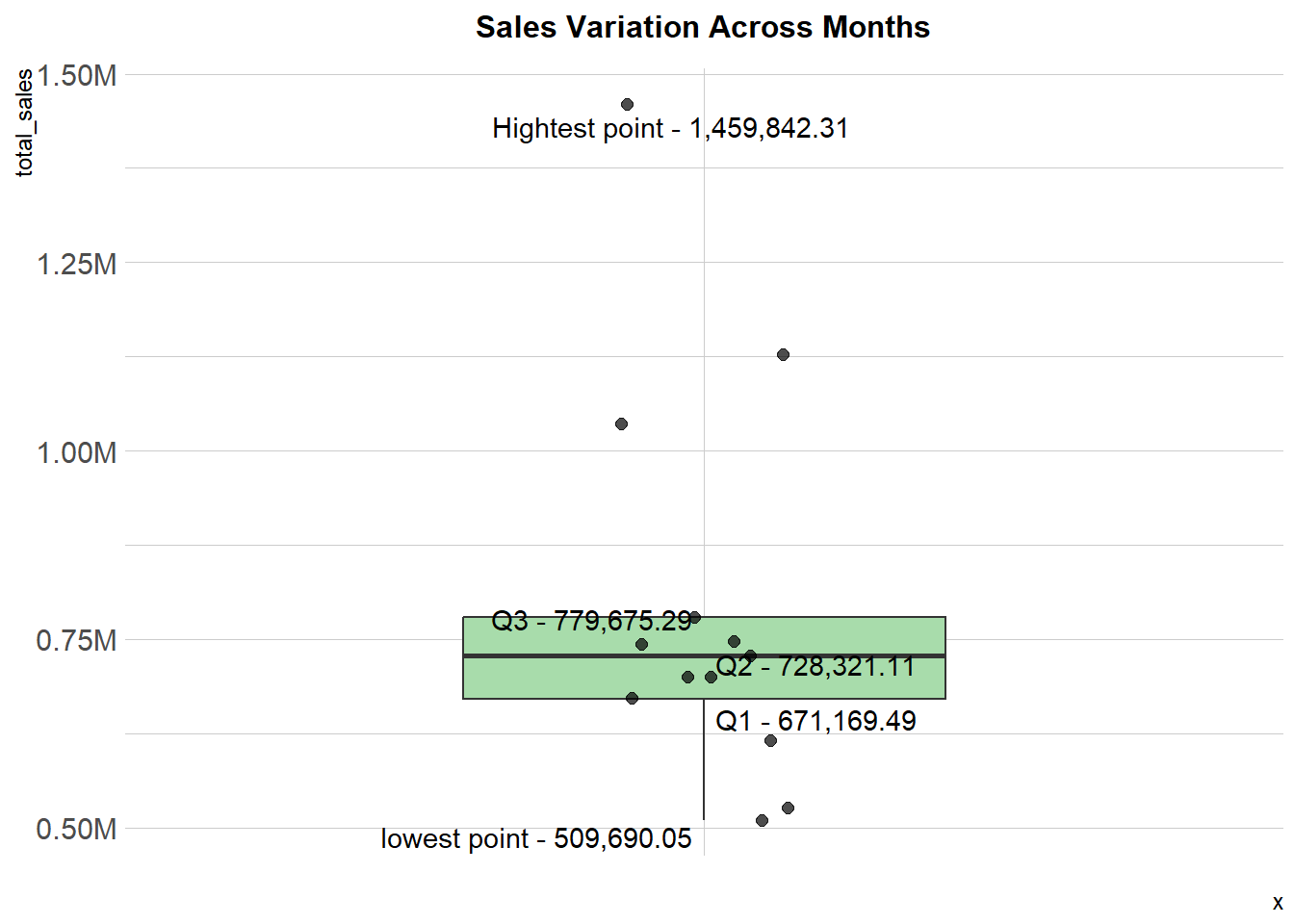Click the data point just above 0.50M gridline
This screenshot has width=1294, height=924.
pos(788,808)
